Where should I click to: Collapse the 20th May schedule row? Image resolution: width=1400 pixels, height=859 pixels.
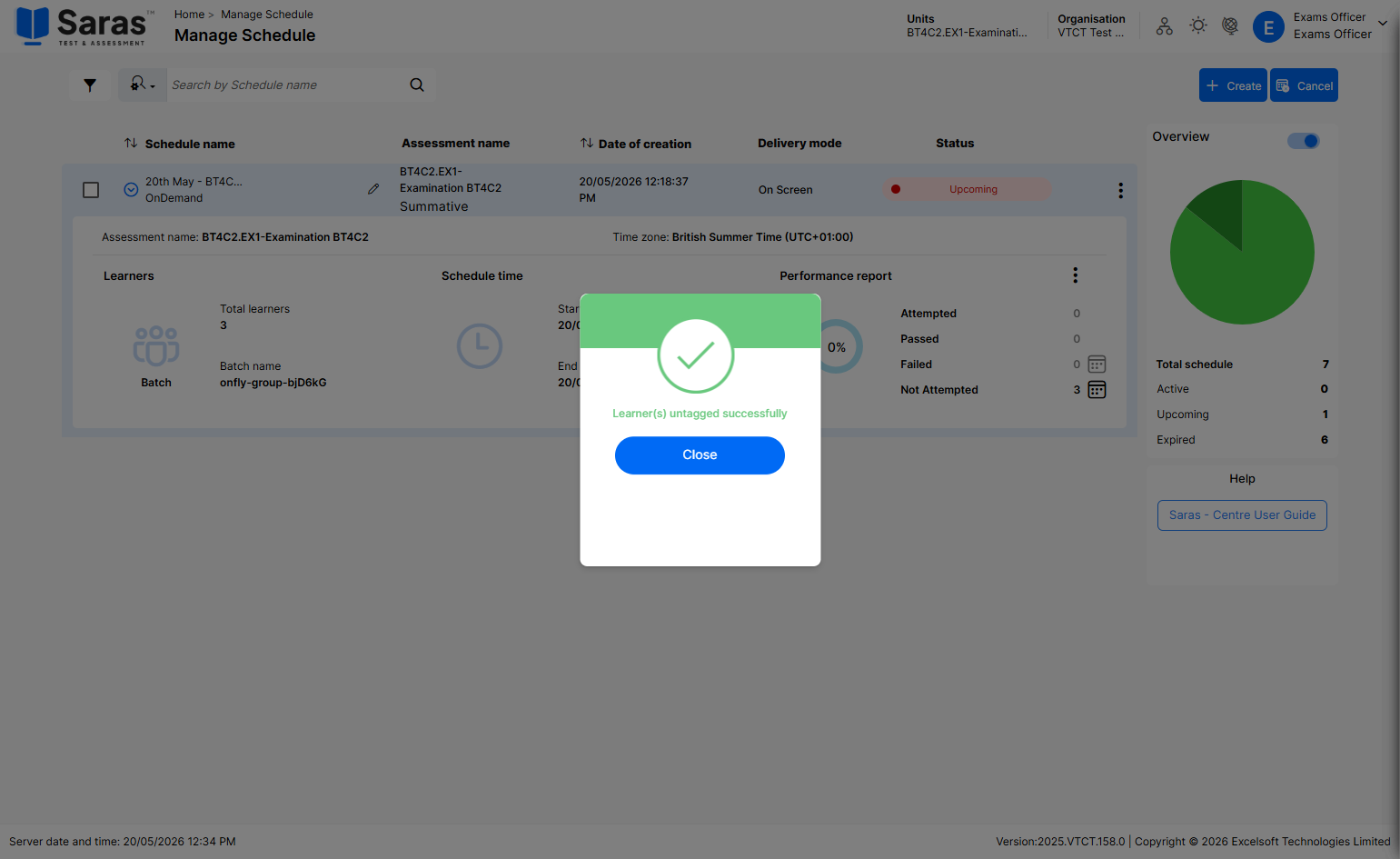131,190
